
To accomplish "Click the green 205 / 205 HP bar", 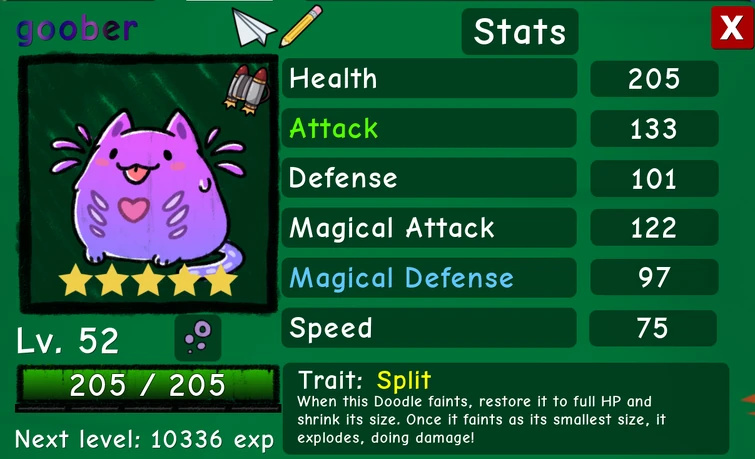I will (148, 385).
